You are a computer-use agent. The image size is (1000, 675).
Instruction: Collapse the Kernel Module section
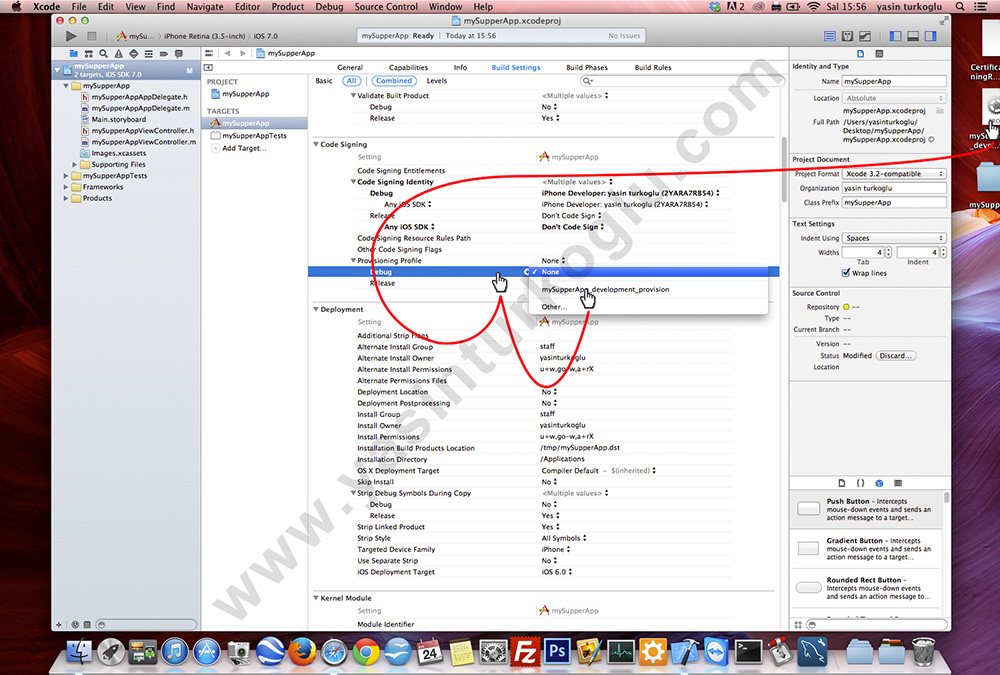click(316, 598)
